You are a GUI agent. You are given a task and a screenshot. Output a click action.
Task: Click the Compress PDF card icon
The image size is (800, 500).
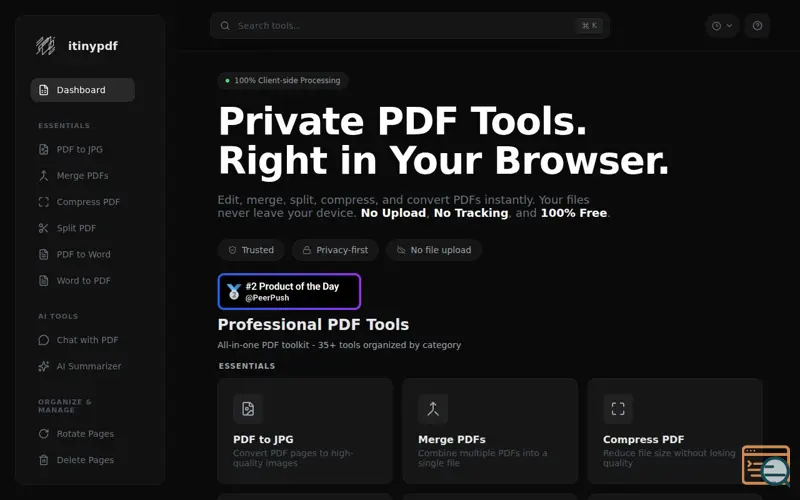coord(618,409)
